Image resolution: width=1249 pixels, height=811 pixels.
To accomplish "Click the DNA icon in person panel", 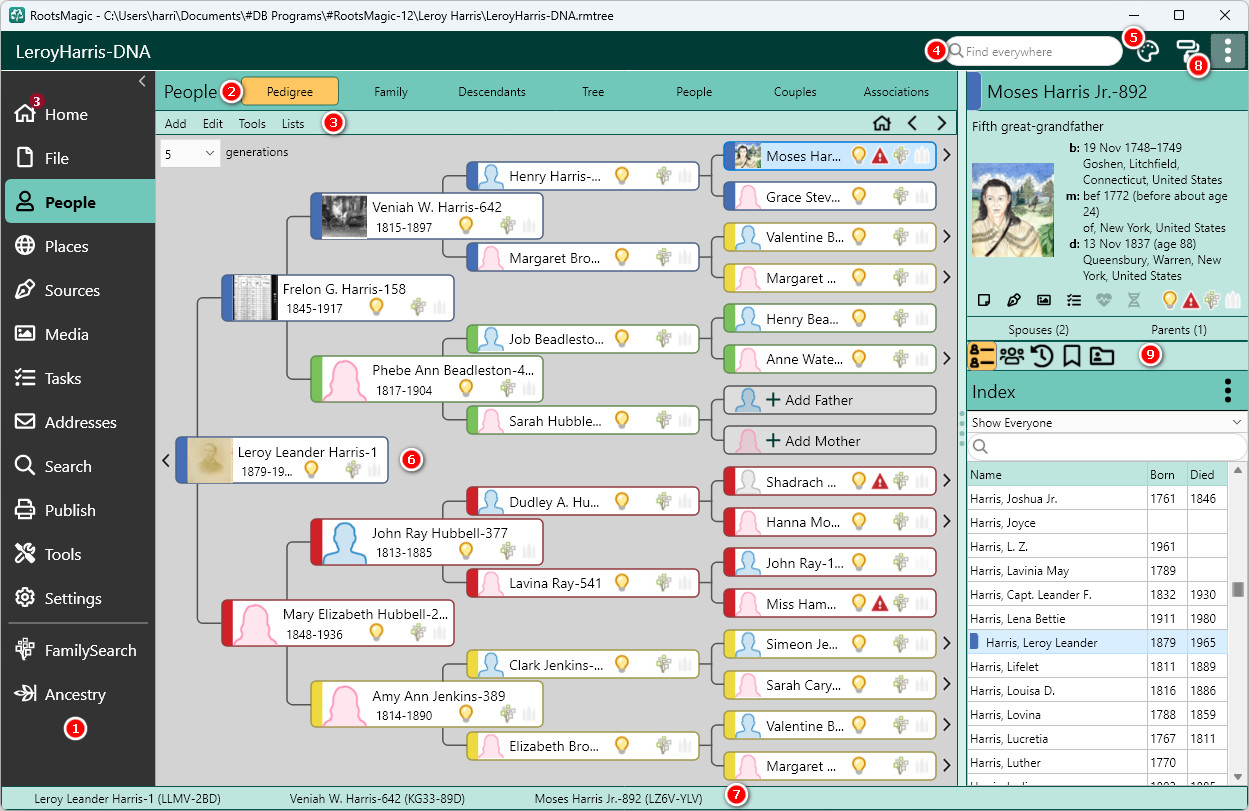I will coord(1133,299).
